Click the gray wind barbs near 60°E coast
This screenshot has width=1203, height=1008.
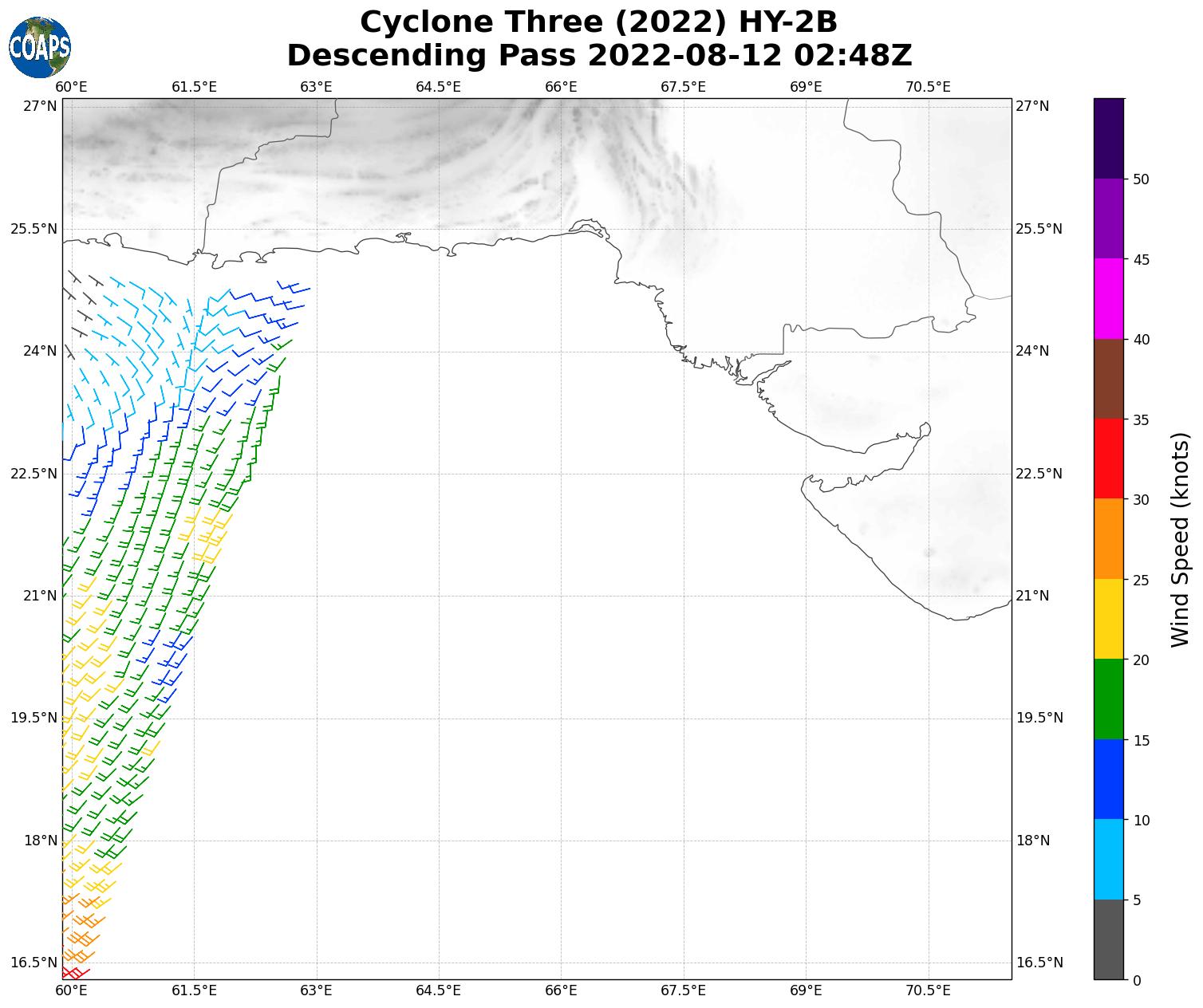point(77,303)
